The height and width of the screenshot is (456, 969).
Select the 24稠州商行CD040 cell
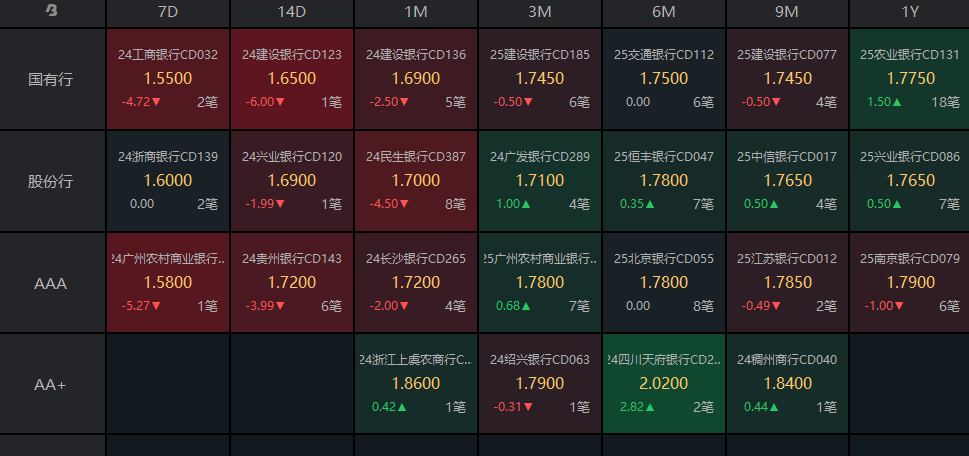tap(787, 384)
